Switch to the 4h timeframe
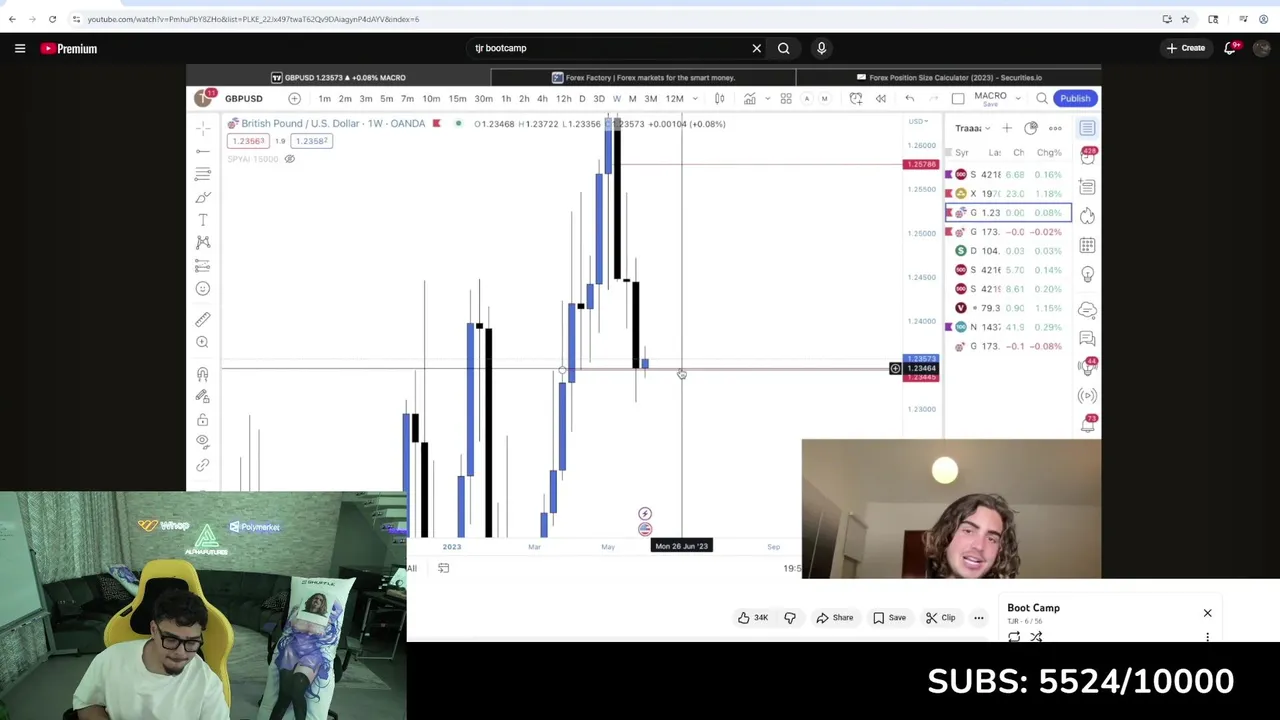 click(x=542, y=98)
